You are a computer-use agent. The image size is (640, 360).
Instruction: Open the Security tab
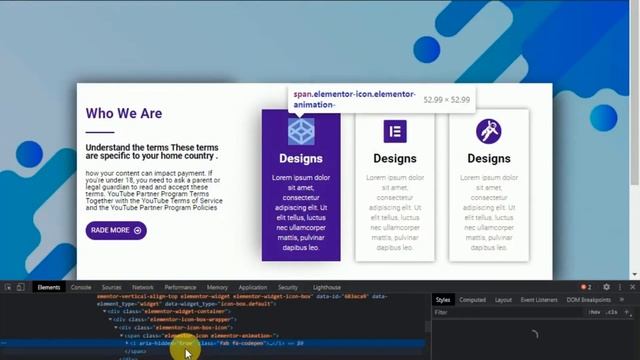(288, 287)
